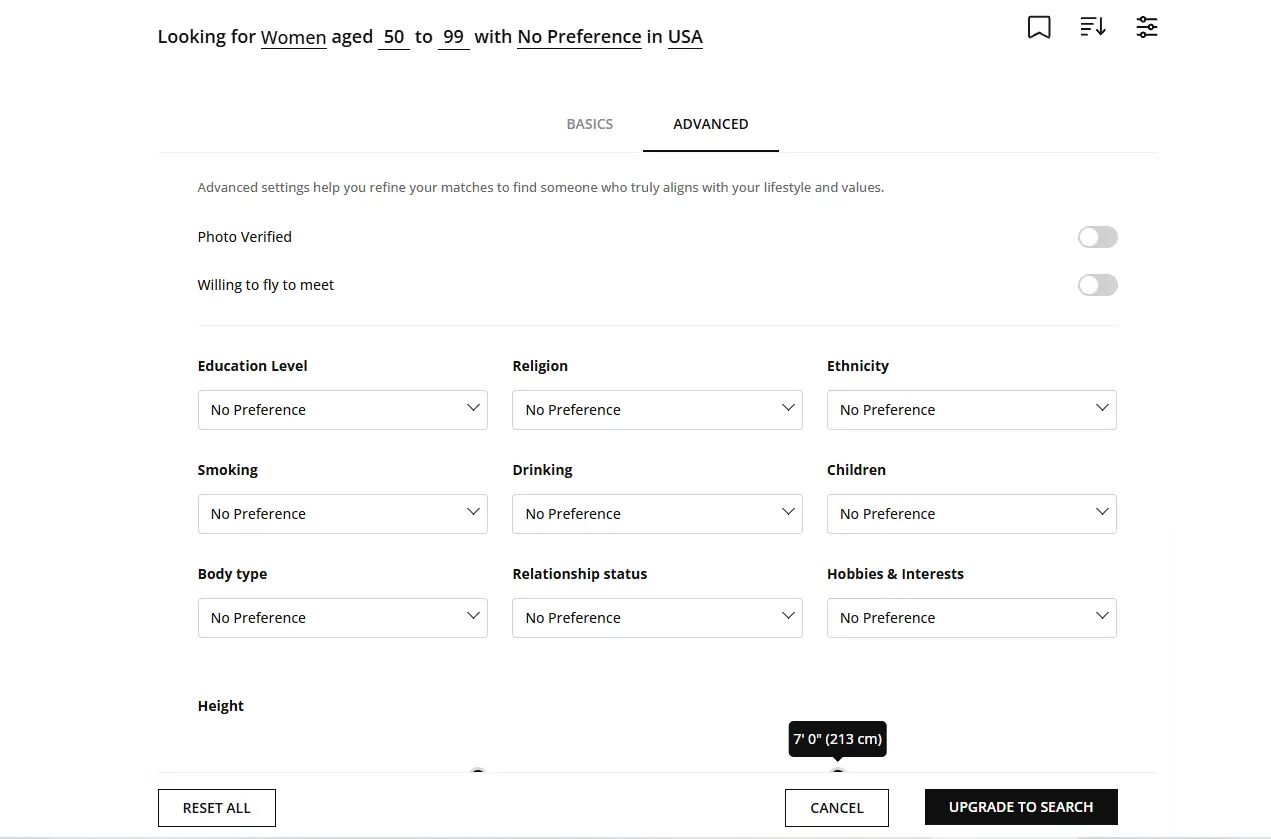
Task: Click the Photo Verified label
Action: tap(245, 237)
